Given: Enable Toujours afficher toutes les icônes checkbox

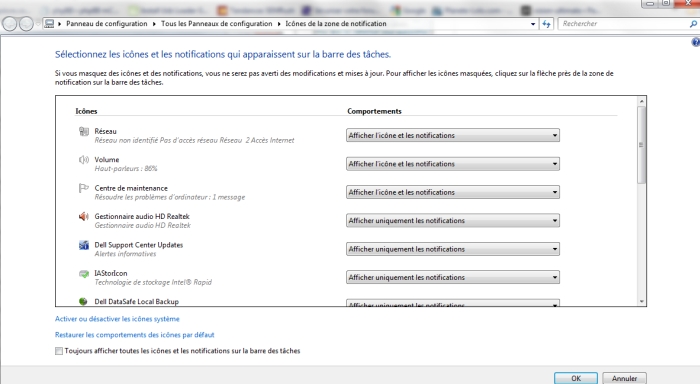Looking at the screenshot, I should pos(59,351).
